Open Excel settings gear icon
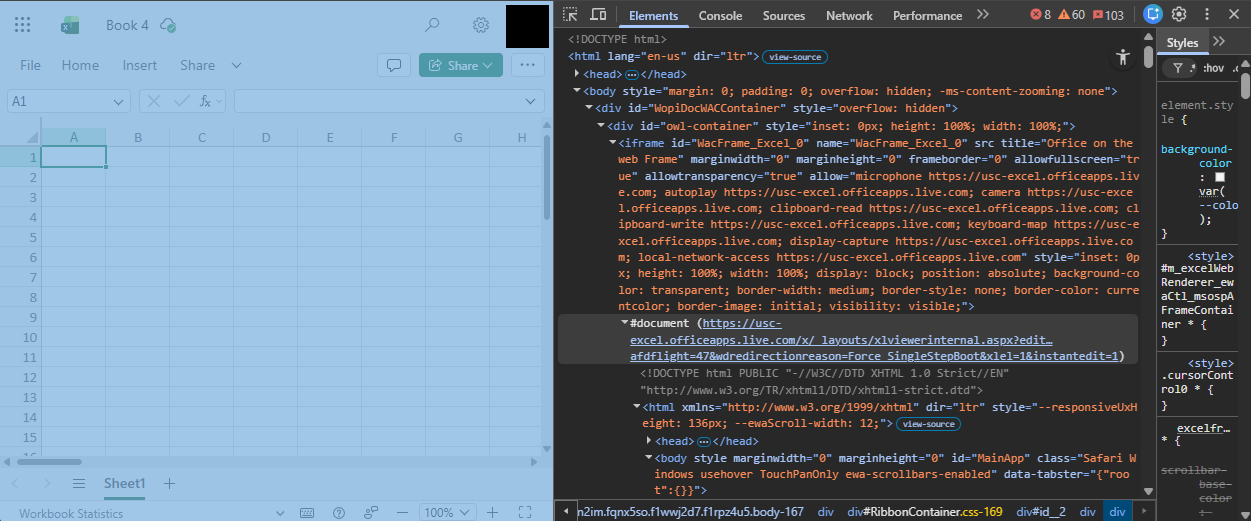 tap(481, 25)
